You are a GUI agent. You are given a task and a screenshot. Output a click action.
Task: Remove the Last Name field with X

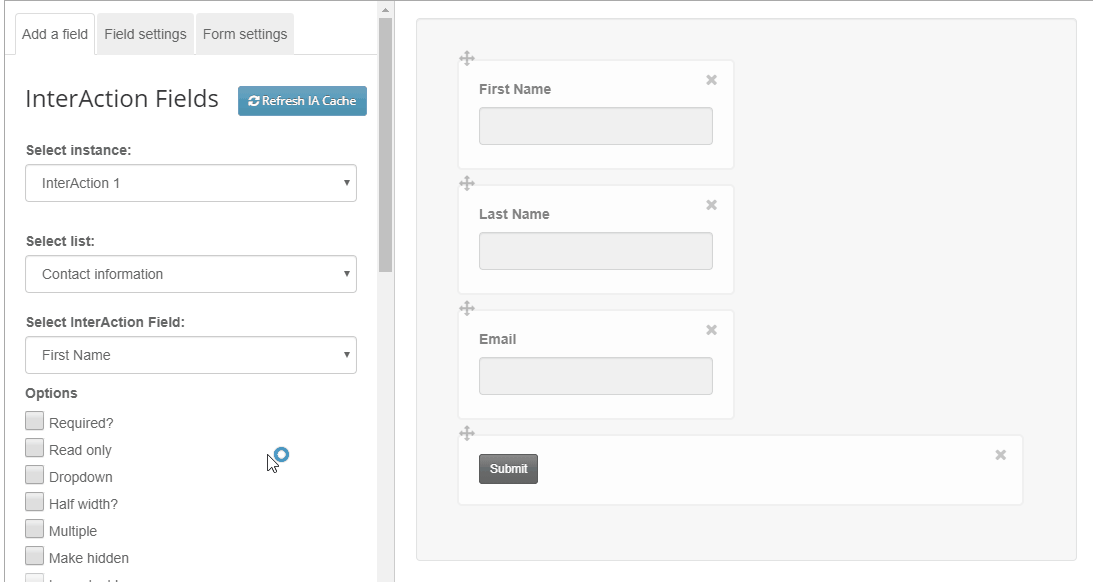point(712,205)
